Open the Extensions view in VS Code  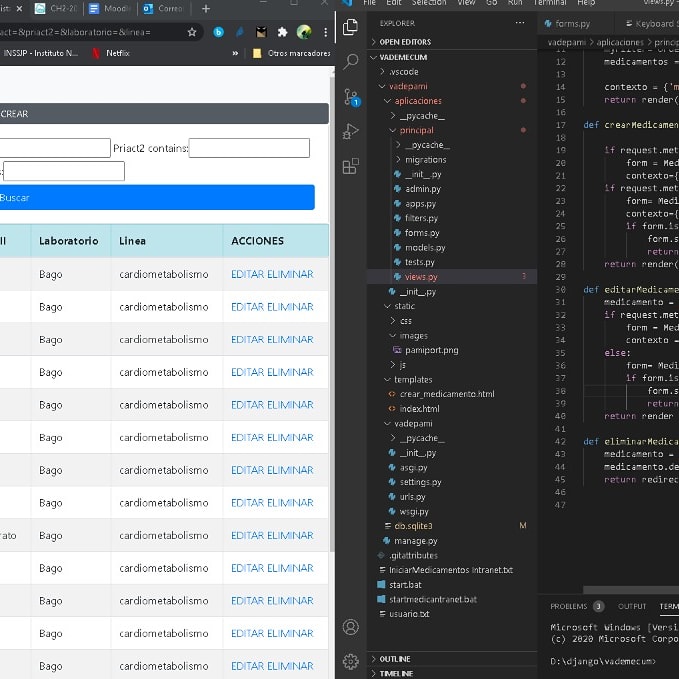(350, 166)
